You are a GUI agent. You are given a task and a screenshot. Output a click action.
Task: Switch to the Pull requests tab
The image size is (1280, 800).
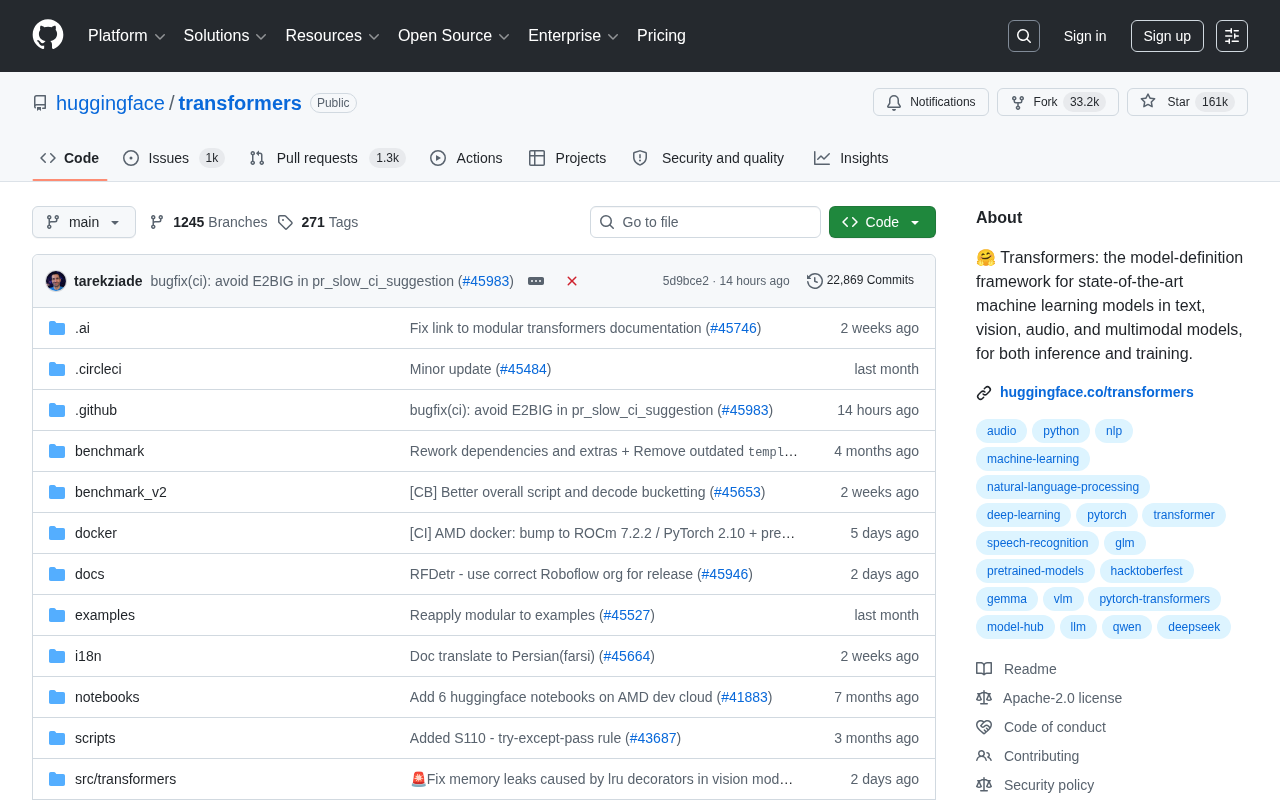coord(326,158)
